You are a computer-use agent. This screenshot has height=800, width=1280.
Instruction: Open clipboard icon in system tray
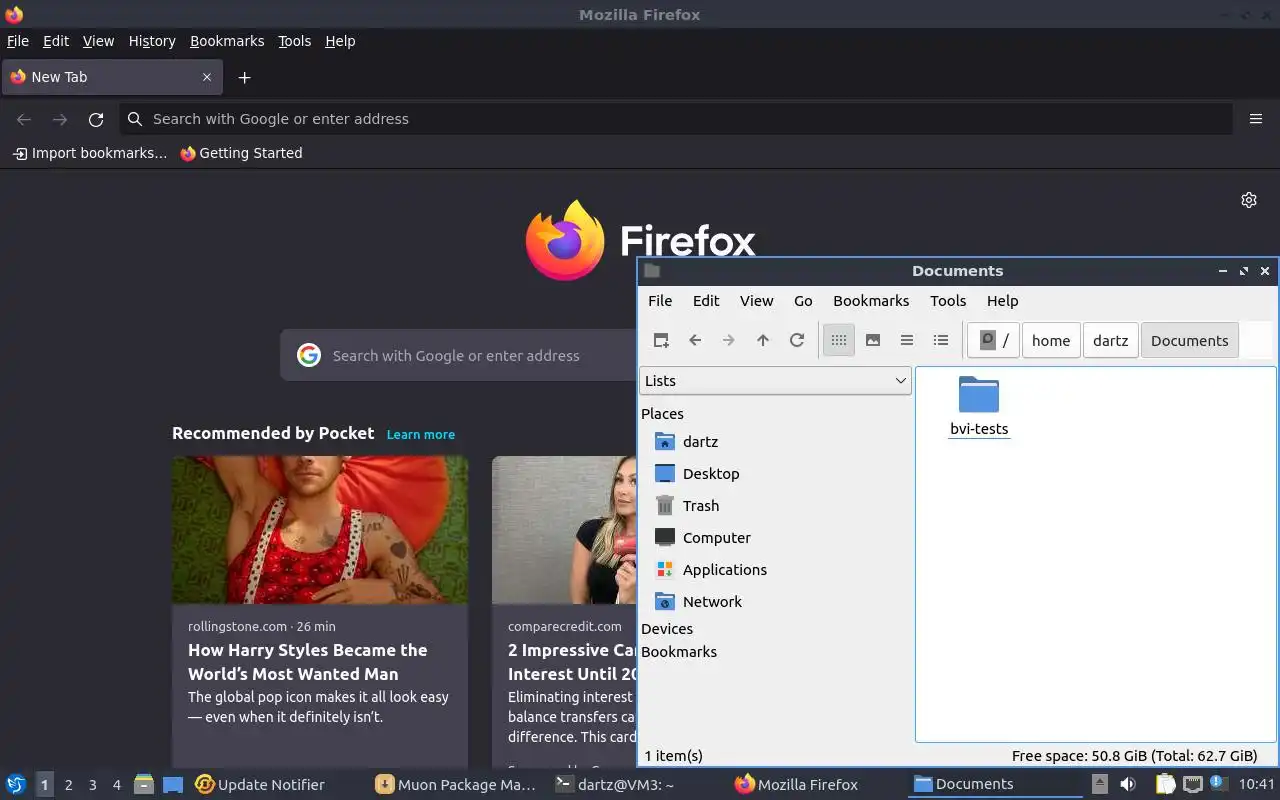point(1166,784)
